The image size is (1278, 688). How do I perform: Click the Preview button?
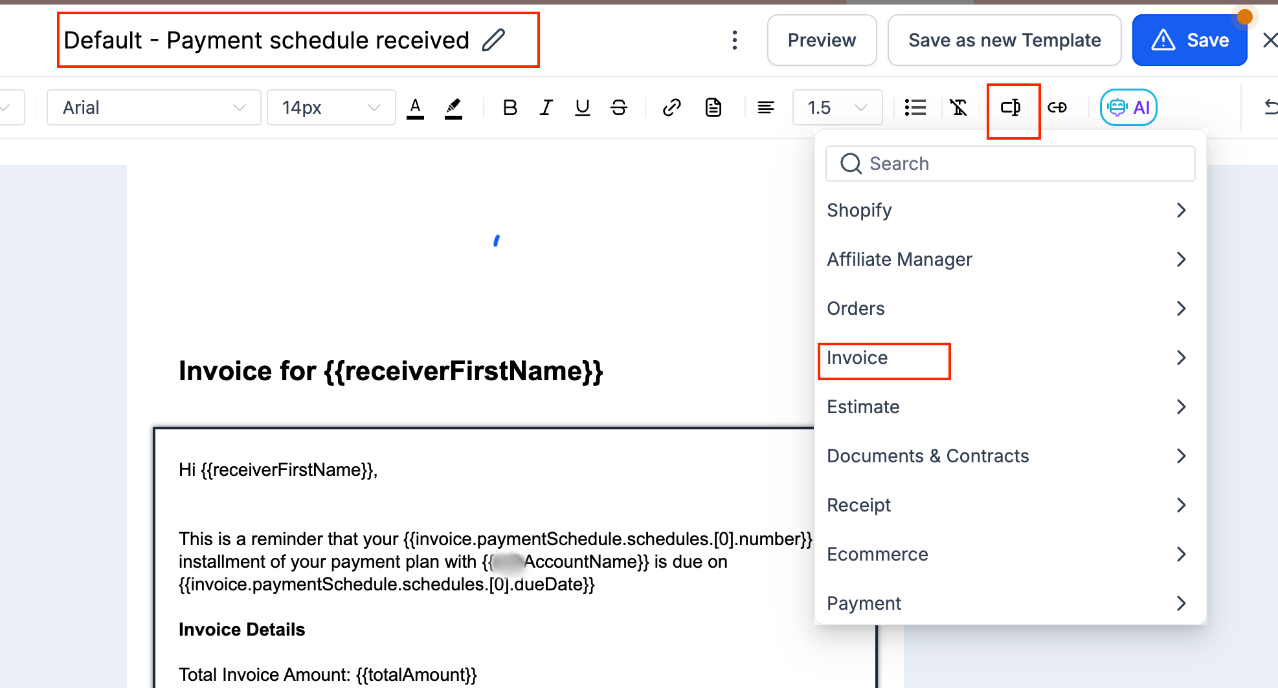tap(822, 40)
